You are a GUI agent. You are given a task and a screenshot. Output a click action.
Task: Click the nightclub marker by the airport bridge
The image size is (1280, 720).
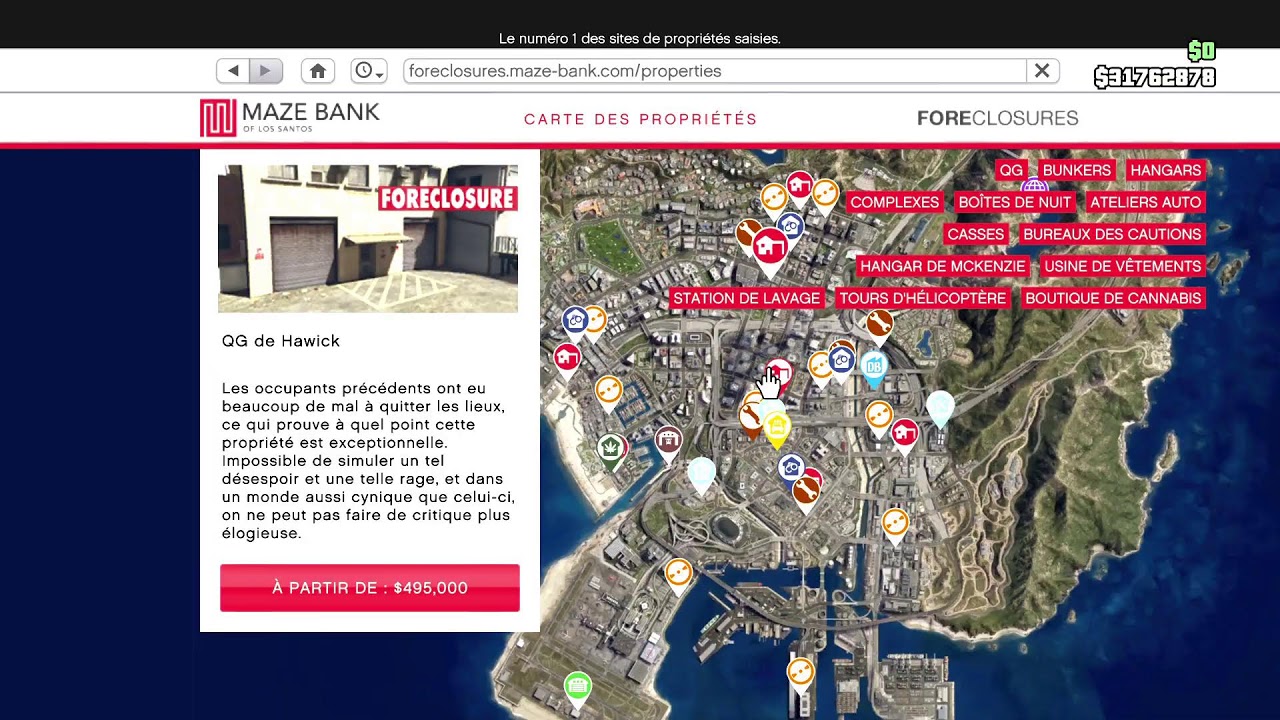pos(678,575)
